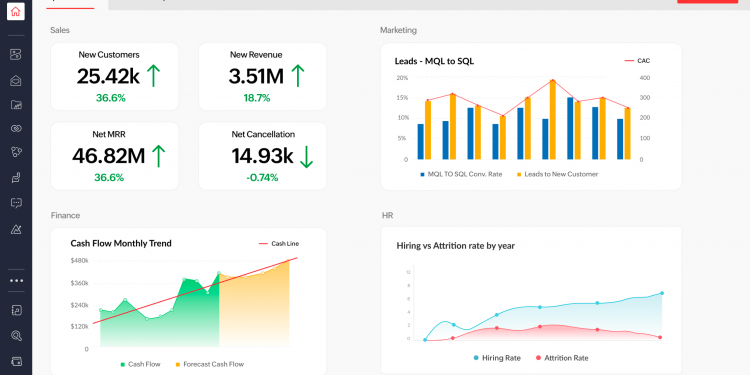Toggle the Attrition Rate legend entry
Image resolution: width=750 pixels, height=375 pixels.
point(562,358)
